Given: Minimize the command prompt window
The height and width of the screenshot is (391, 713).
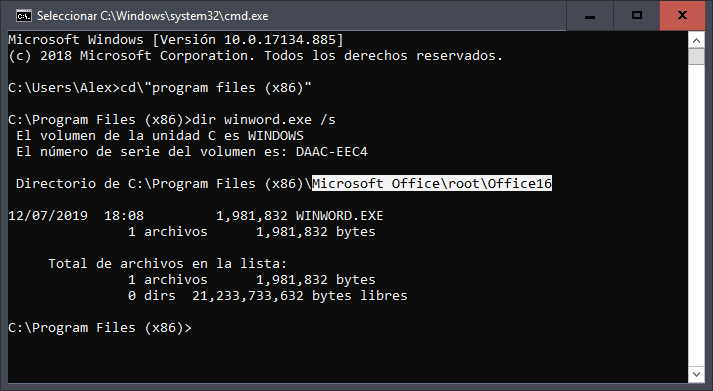Looking at the screenshot, I should 590,16.
